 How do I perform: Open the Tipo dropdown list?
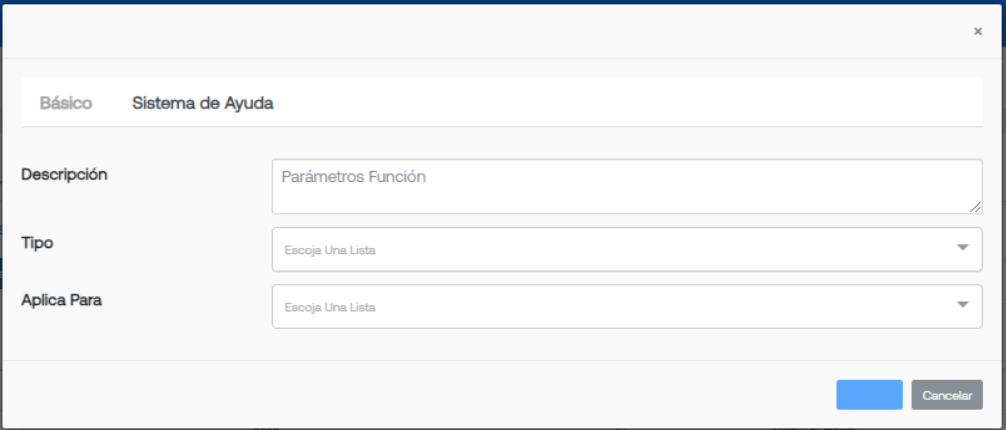(x=627, y=249)
